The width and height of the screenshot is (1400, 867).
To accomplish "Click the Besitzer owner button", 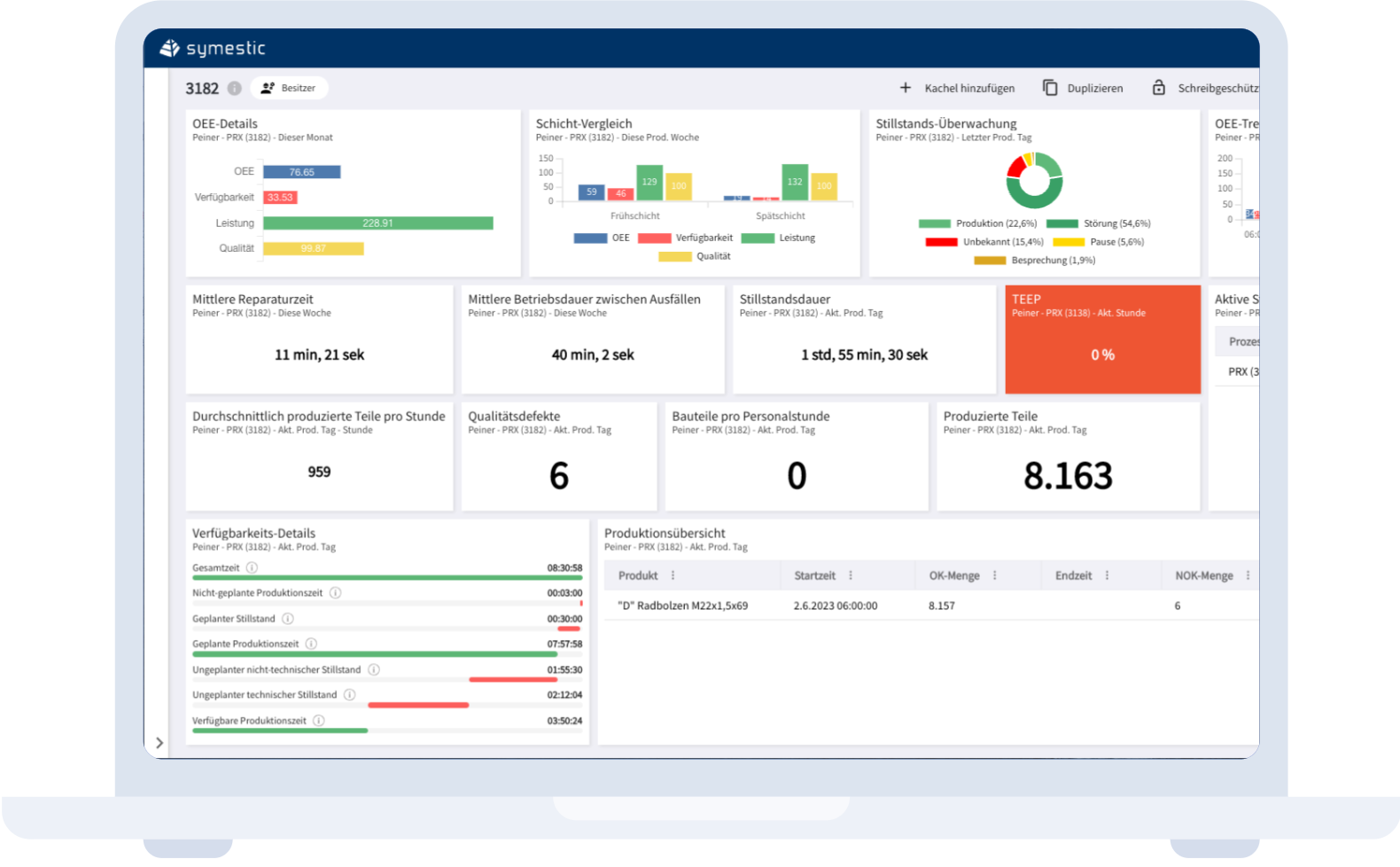I will [289, 88].
